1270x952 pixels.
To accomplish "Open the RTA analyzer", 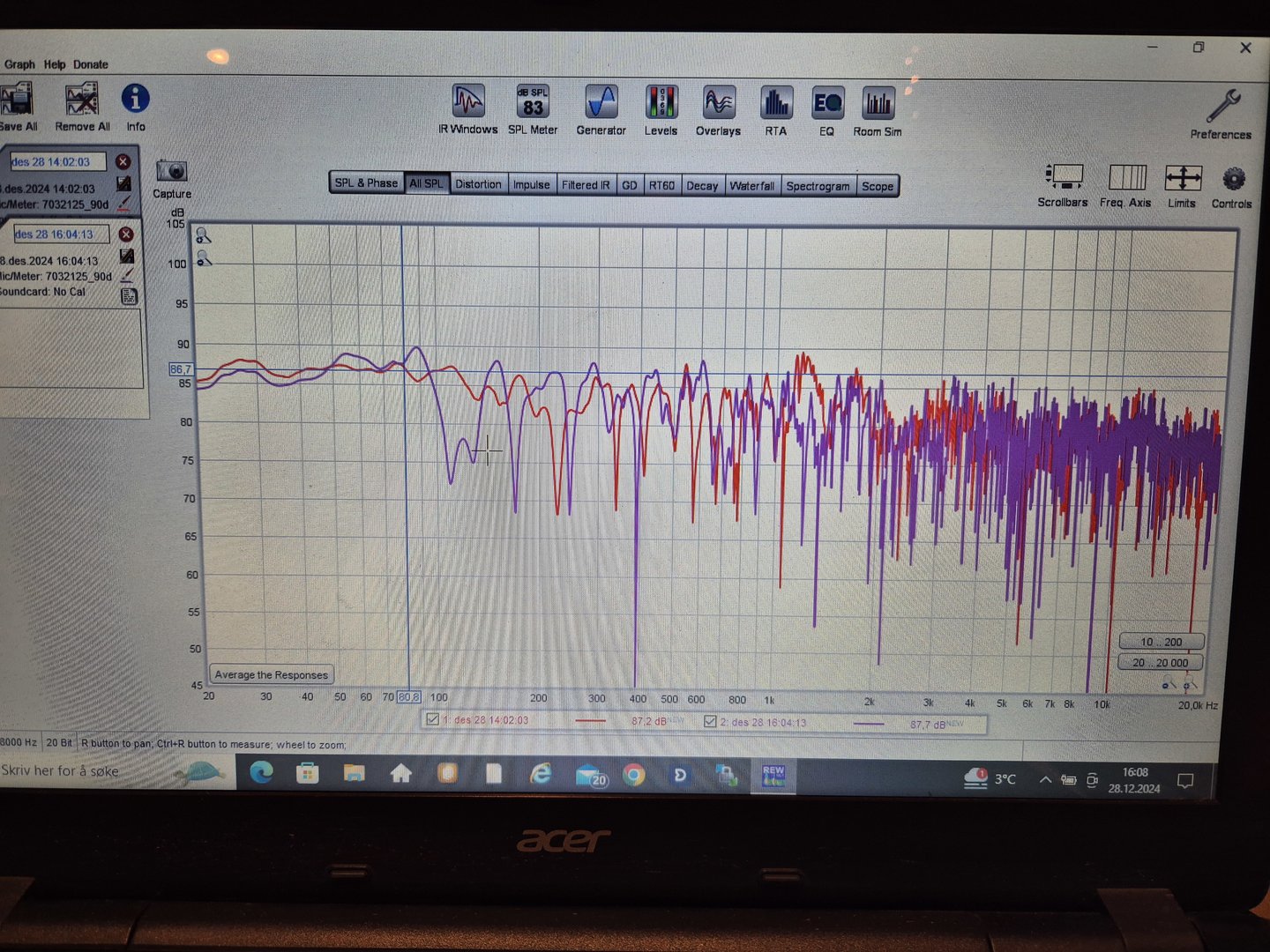I will pos(776,104).
